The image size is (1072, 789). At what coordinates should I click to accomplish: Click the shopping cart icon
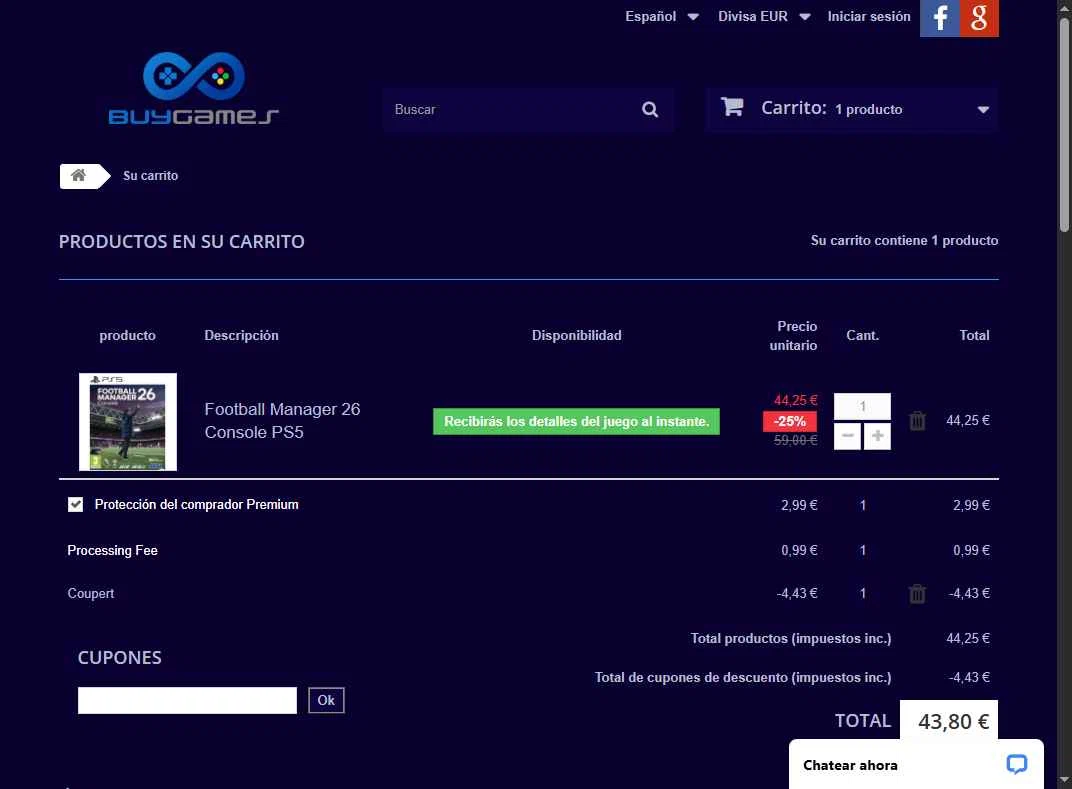point(732,107)
